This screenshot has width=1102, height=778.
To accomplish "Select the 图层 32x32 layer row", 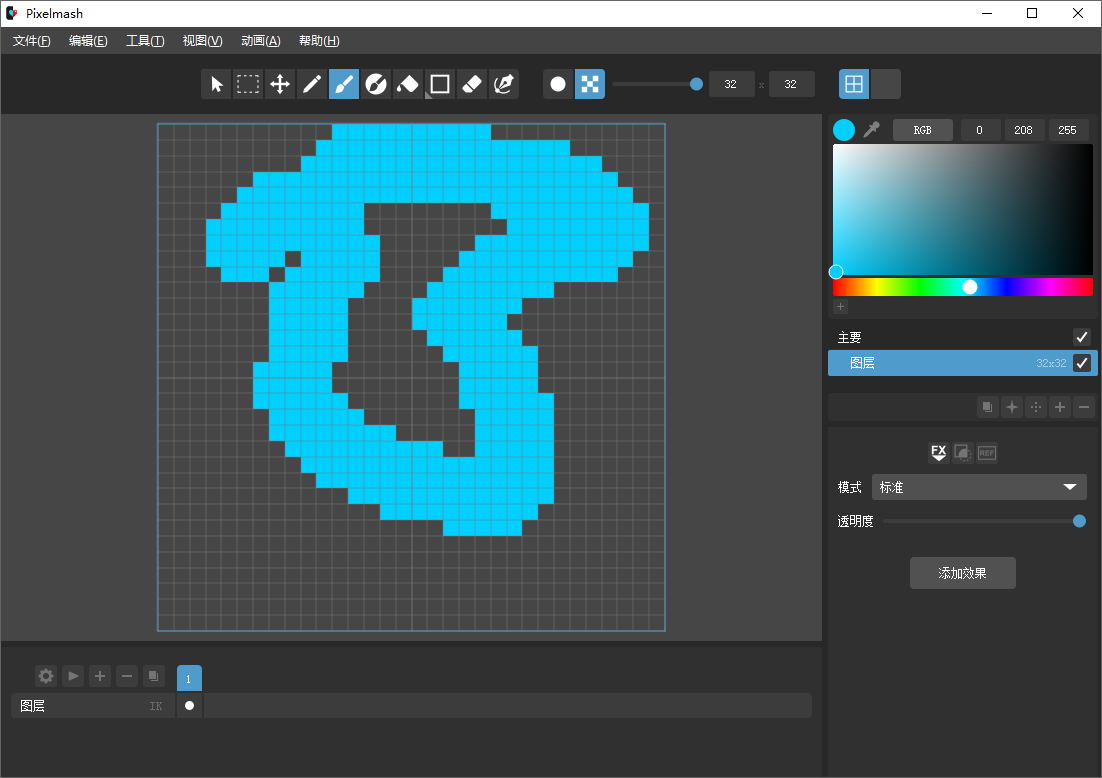I will [x=963, y=363].
